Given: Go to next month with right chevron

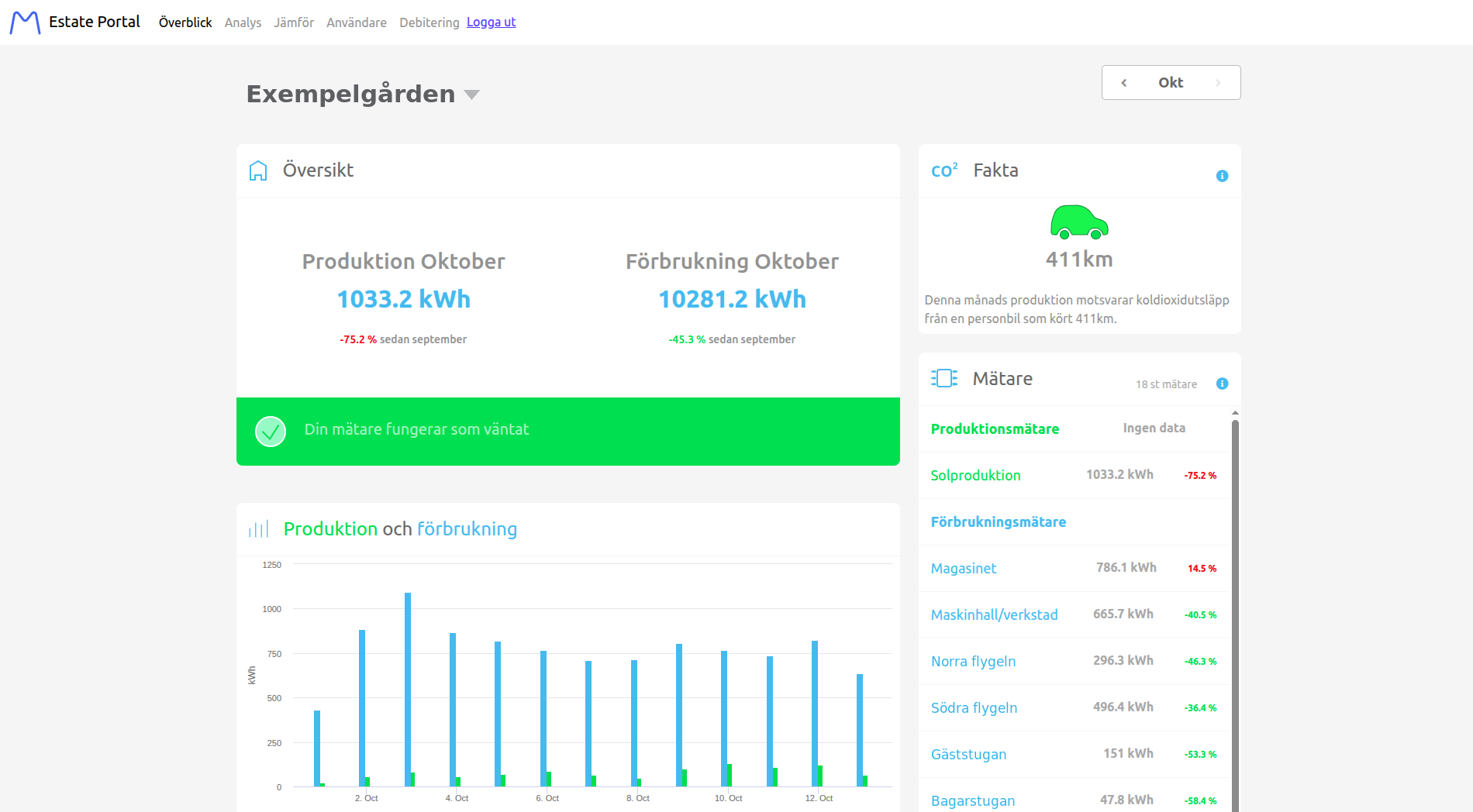Looking at the screenshot, I should (1218, 83).
